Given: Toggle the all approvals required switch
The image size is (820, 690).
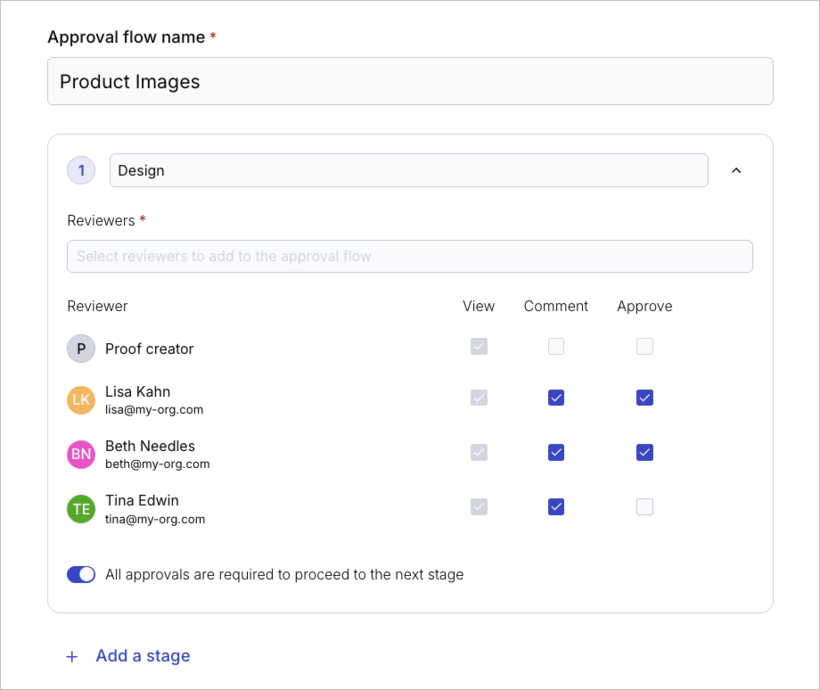Looking at the screenshot, I should (x=81, y=574).
